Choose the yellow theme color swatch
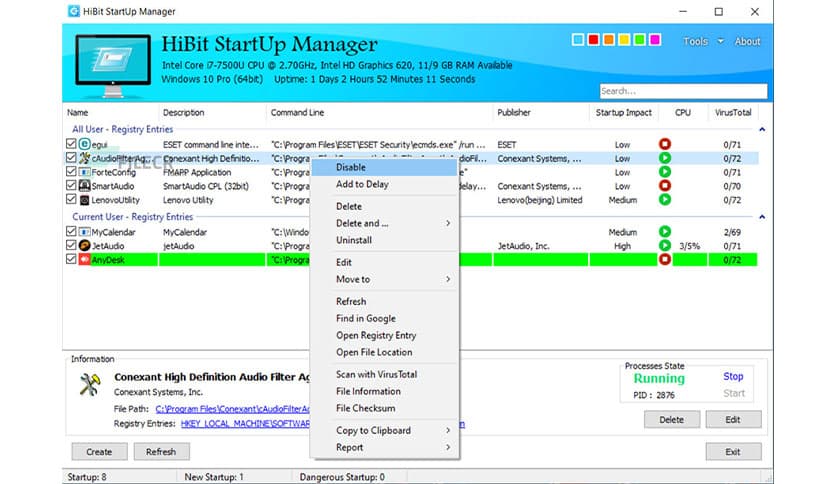The height and width of the screenshot is (484, 836). [624, 39]
